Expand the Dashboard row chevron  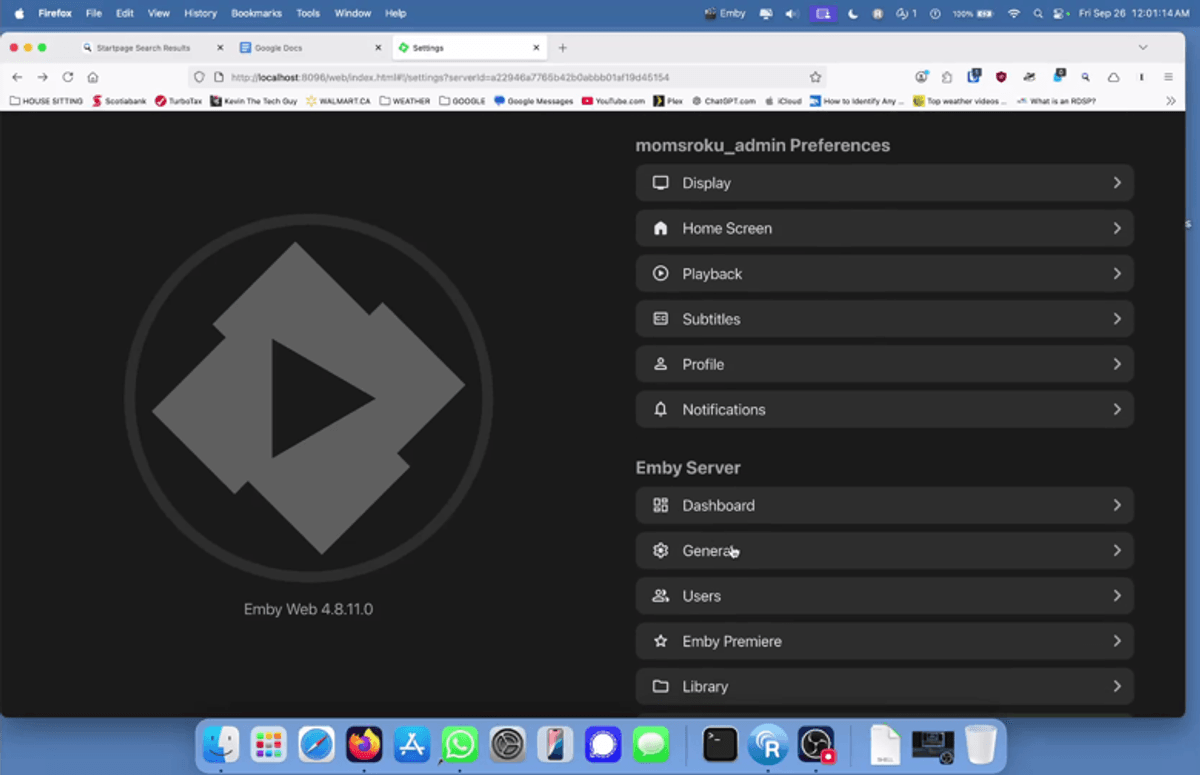coord(1116,505)
